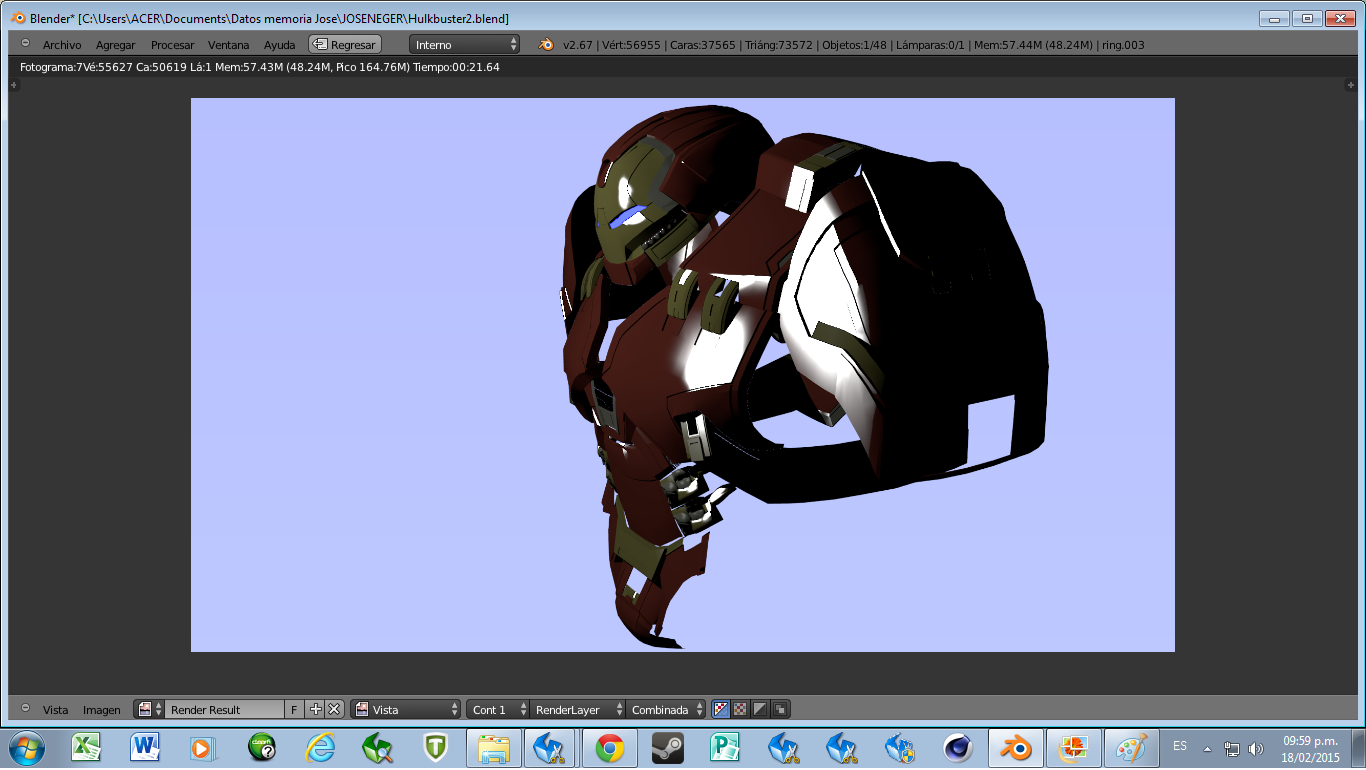Screen dimensions: 1366x770
Task: Click the top-left area split corner widget
Action: 13,86
